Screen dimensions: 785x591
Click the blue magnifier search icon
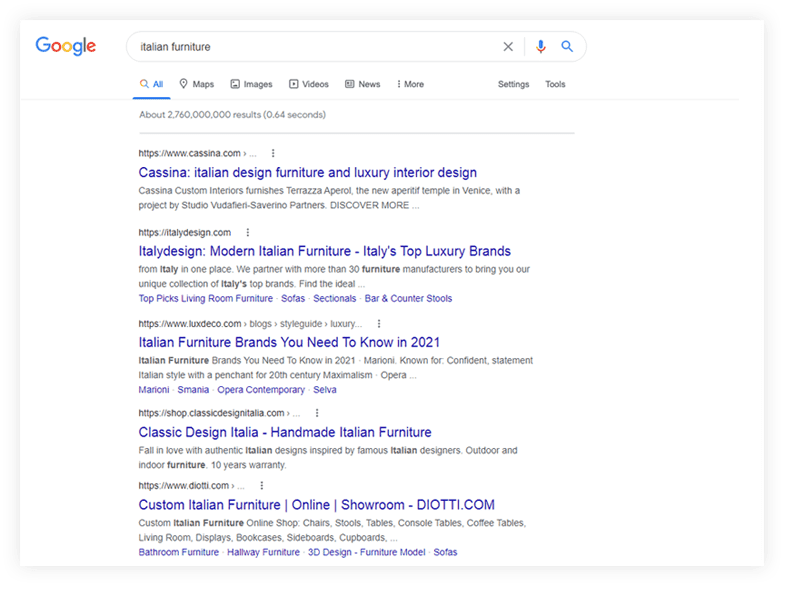pos(567,47)
